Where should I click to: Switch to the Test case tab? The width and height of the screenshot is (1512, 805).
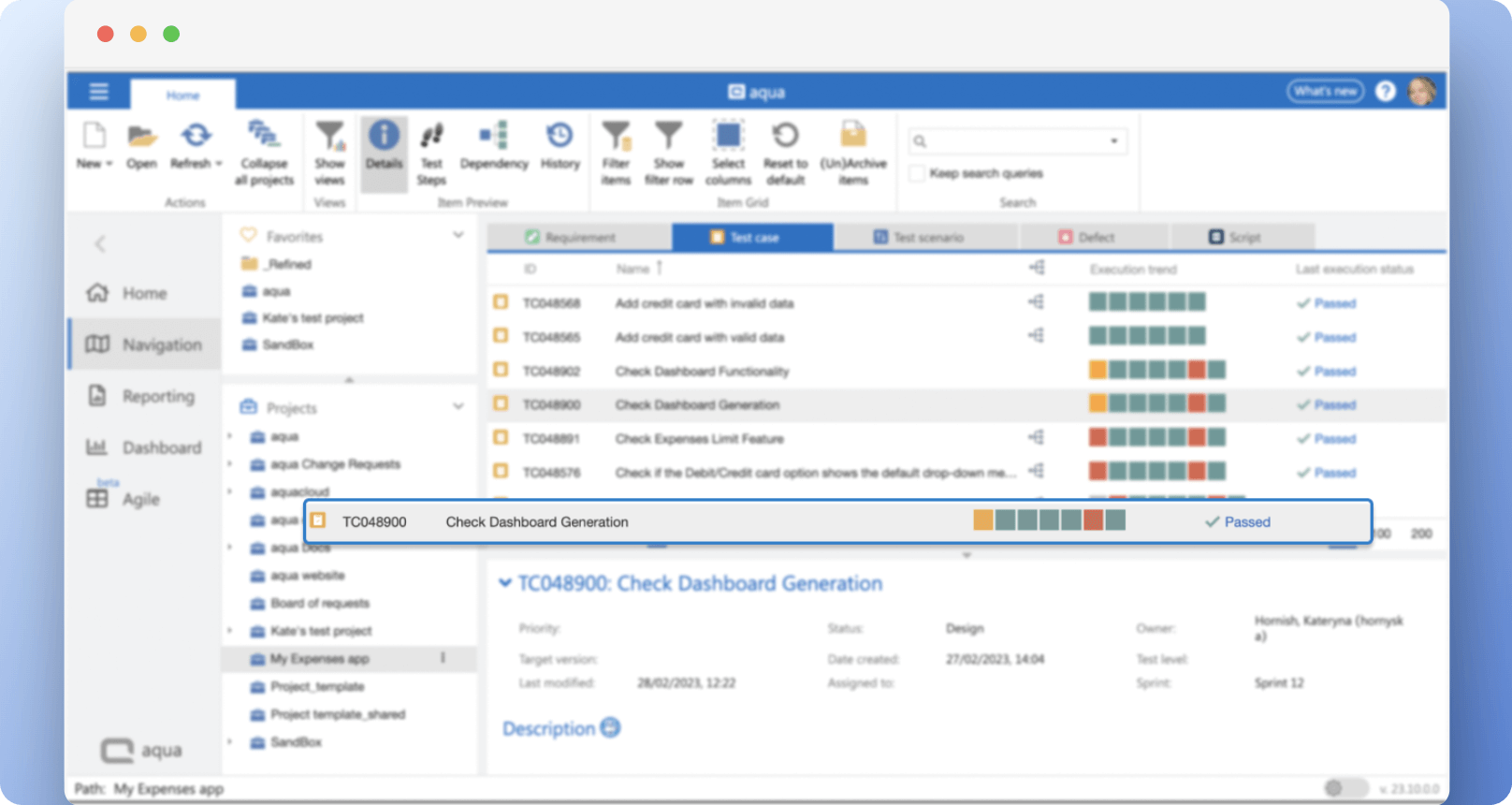(x=753, y=237)
